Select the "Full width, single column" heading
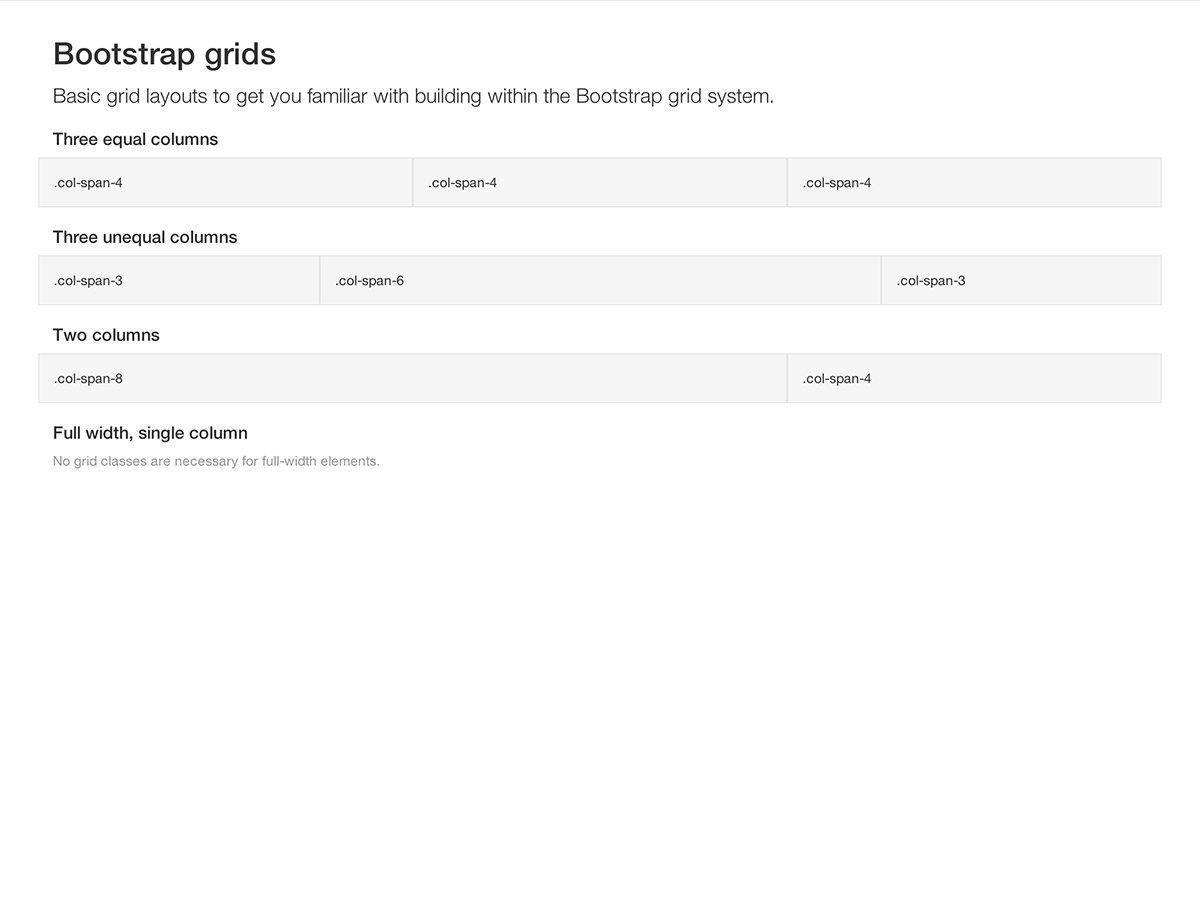The width and height of the screenshot is (1200, 900). (x=150, y=433)
